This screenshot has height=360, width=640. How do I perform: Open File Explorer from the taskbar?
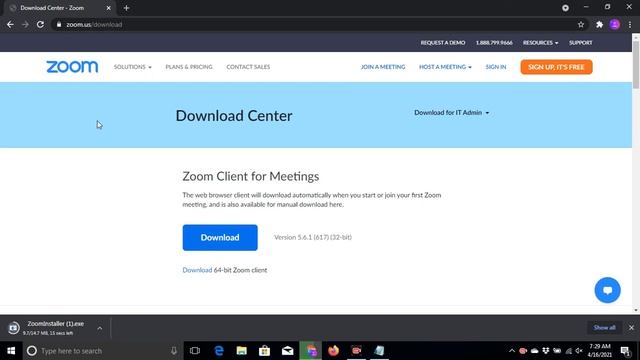point(242,351)
